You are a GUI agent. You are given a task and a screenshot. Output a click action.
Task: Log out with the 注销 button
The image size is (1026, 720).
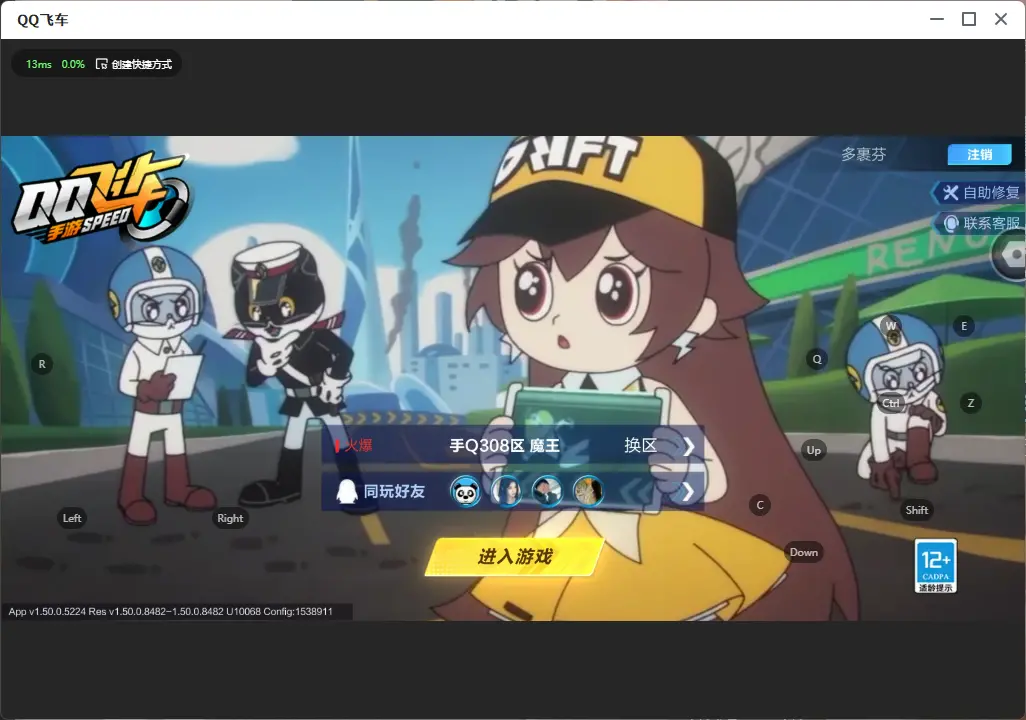coord(980,154)
